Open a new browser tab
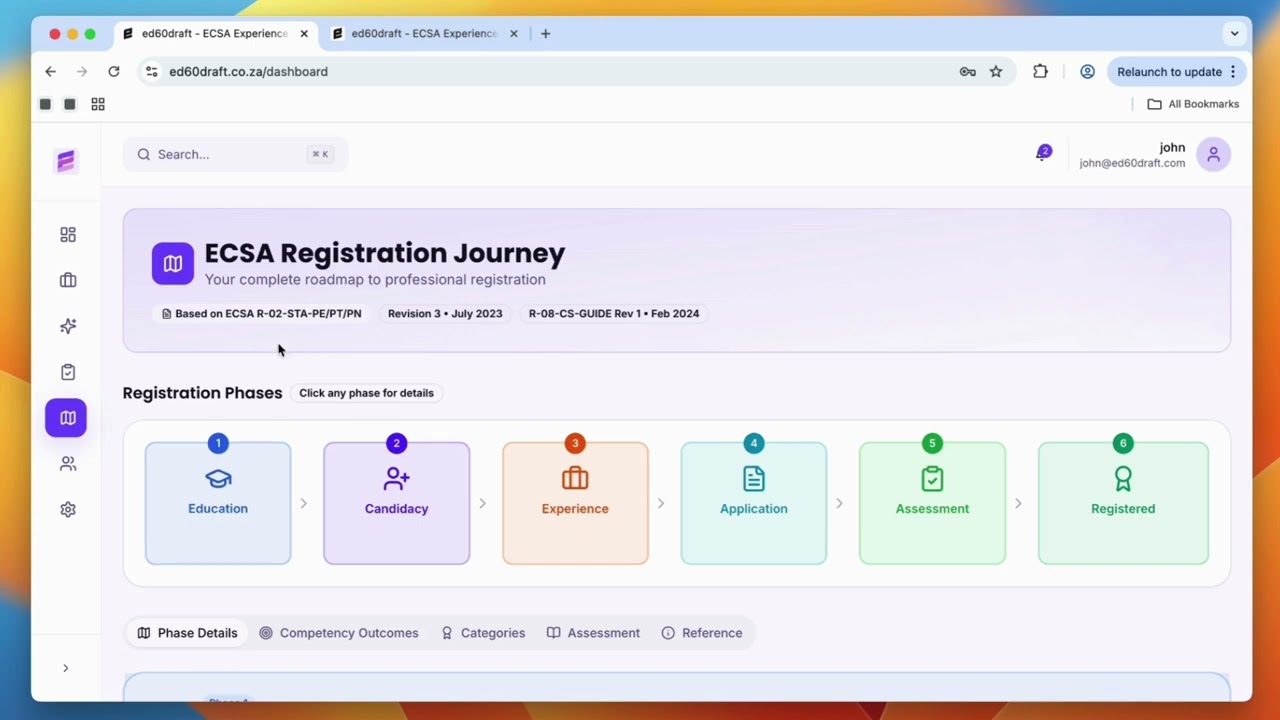This screenshot has height=720, width=1280. click(x=545, y=34)
